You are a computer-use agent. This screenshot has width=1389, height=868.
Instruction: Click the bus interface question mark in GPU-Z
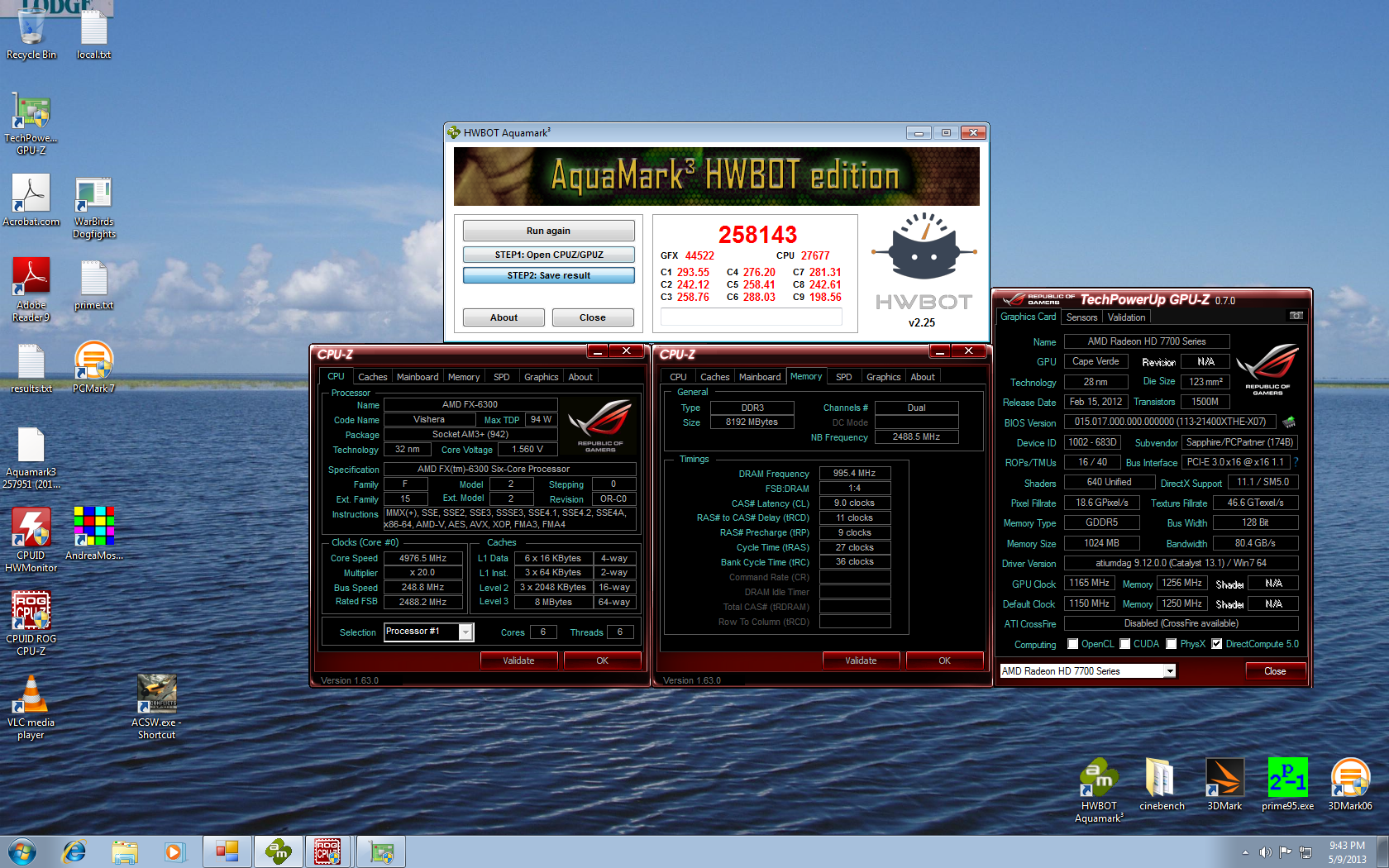tap(1296, 462)
